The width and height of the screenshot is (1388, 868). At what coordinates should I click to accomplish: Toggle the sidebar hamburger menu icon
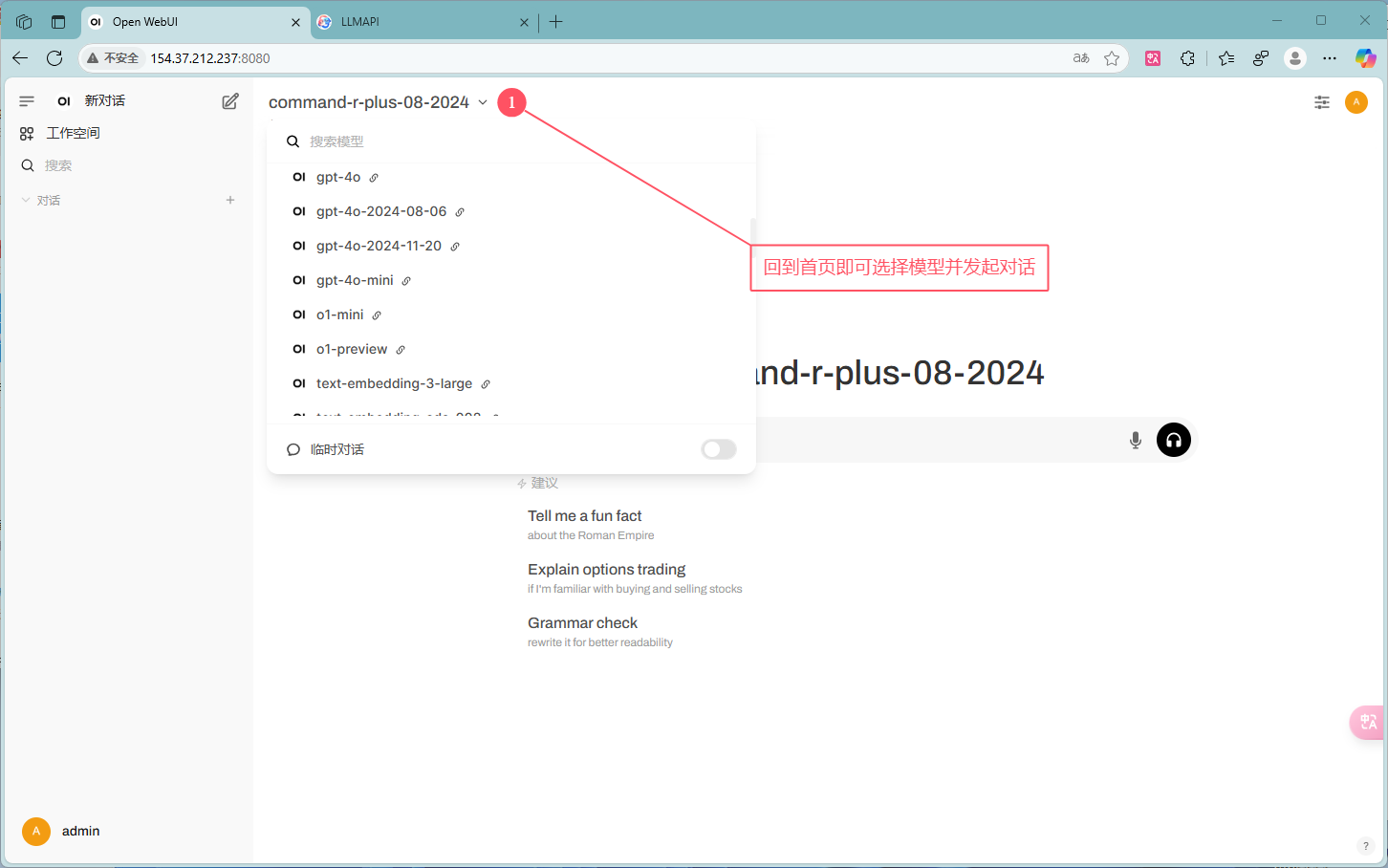click(27, 101)
